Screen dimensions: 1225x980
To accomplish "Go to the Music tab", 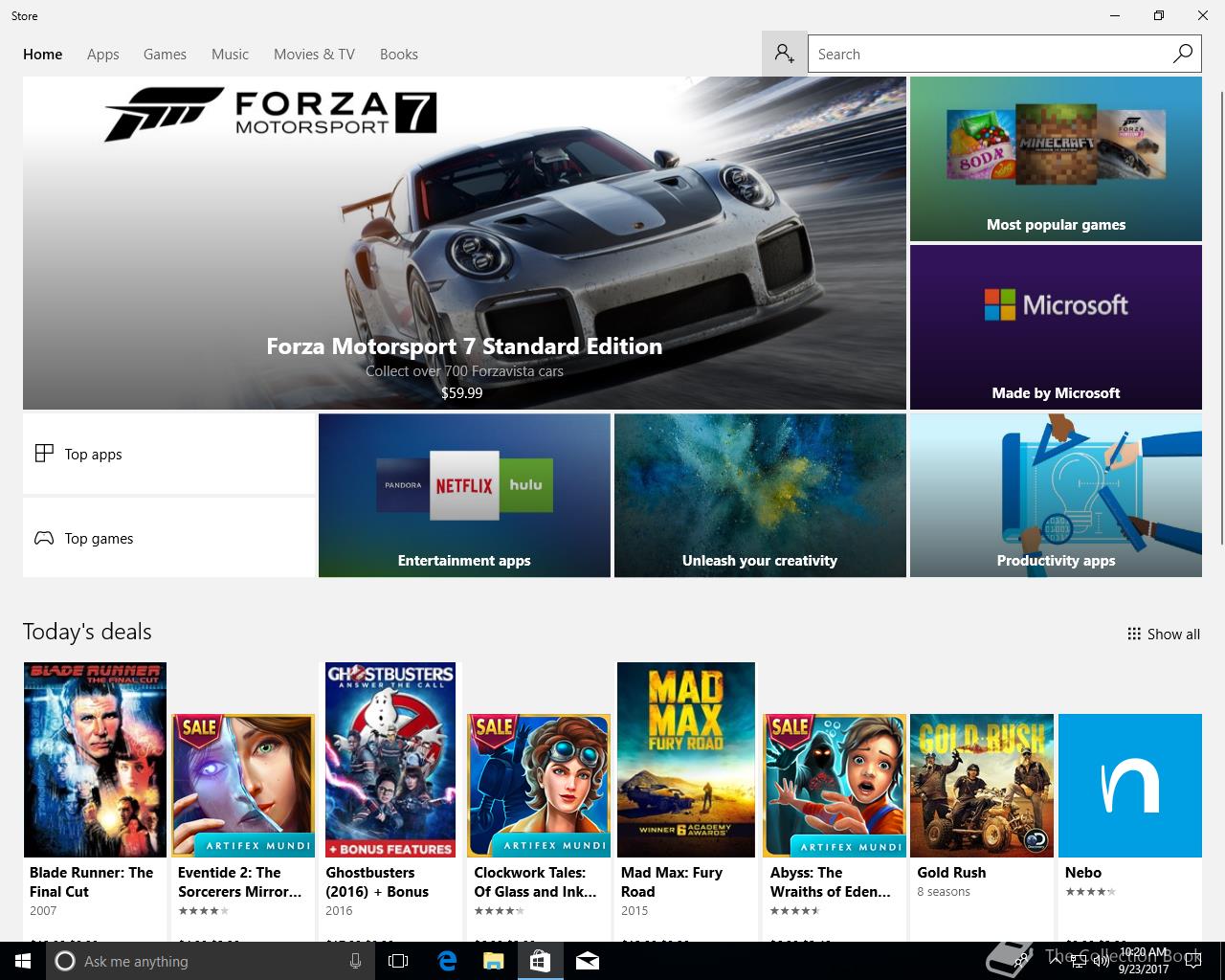I will [230, 55].
